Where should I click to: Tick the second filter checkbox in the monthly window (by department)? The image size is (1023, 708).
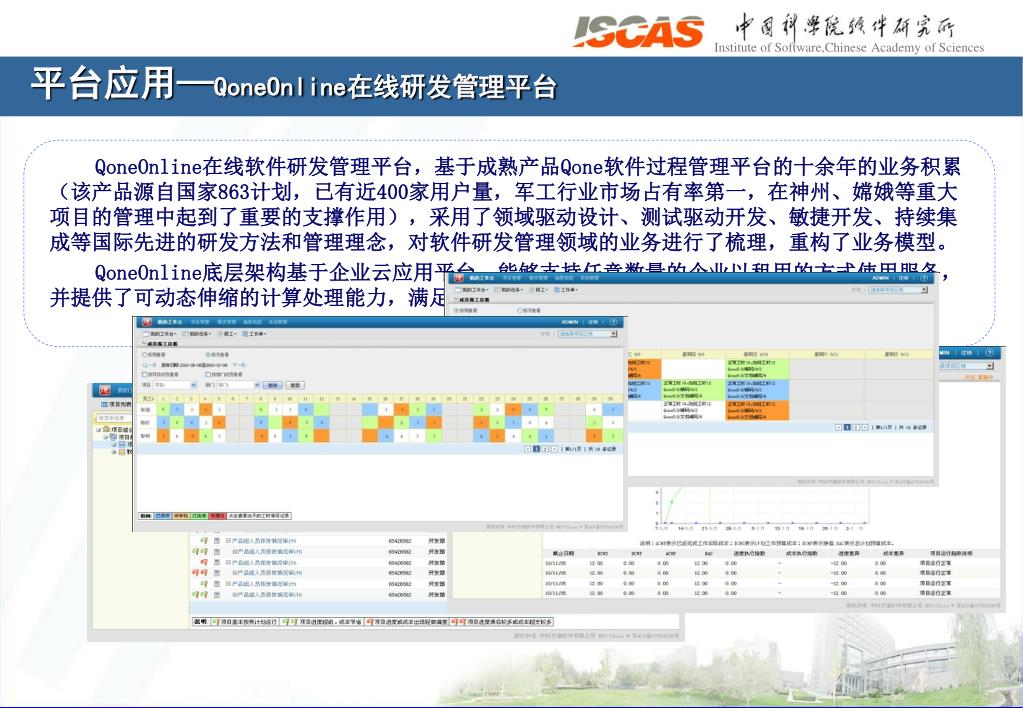(208, 375)
